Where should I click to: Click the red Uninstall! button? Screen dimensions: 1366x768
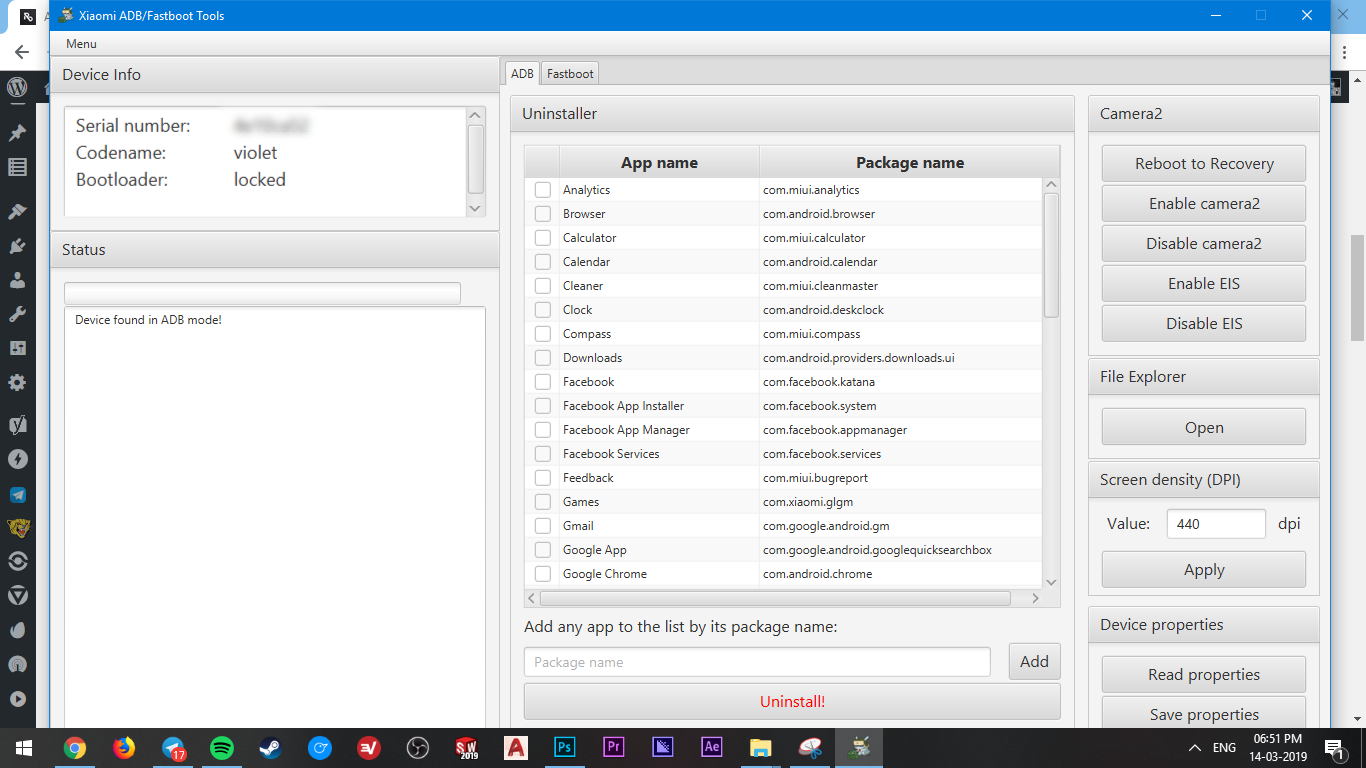point(792,702)
